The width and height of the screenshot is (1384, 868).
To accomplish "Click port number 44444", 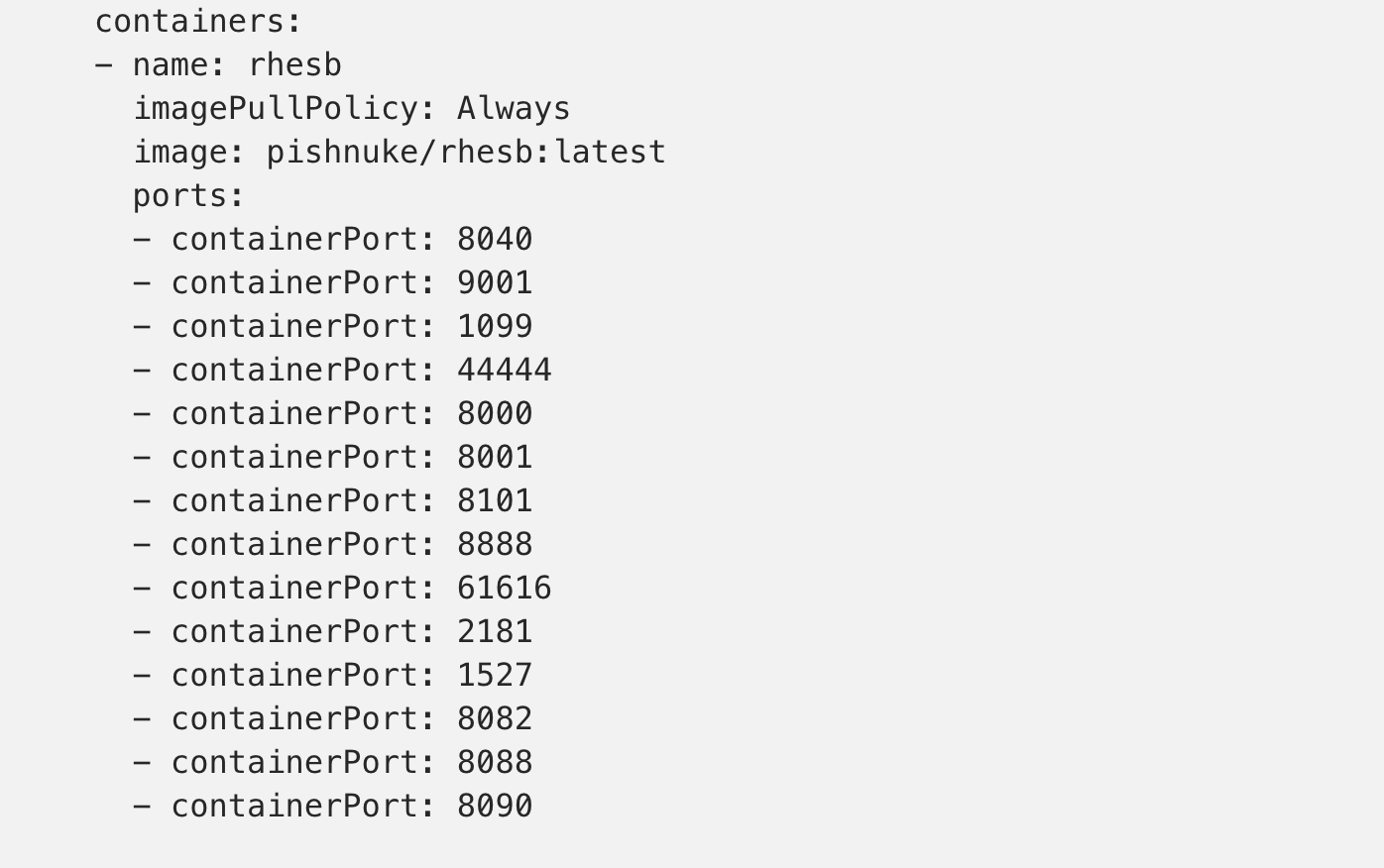I will tap(504, 370).
